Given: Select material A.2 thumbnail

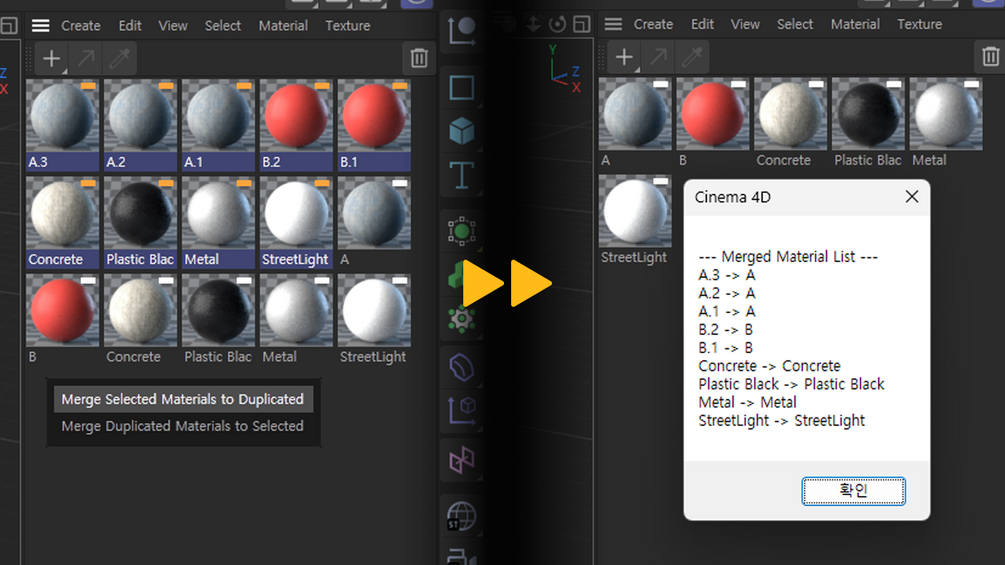Looking at the screenshot, I should click(x=140, y=116).
